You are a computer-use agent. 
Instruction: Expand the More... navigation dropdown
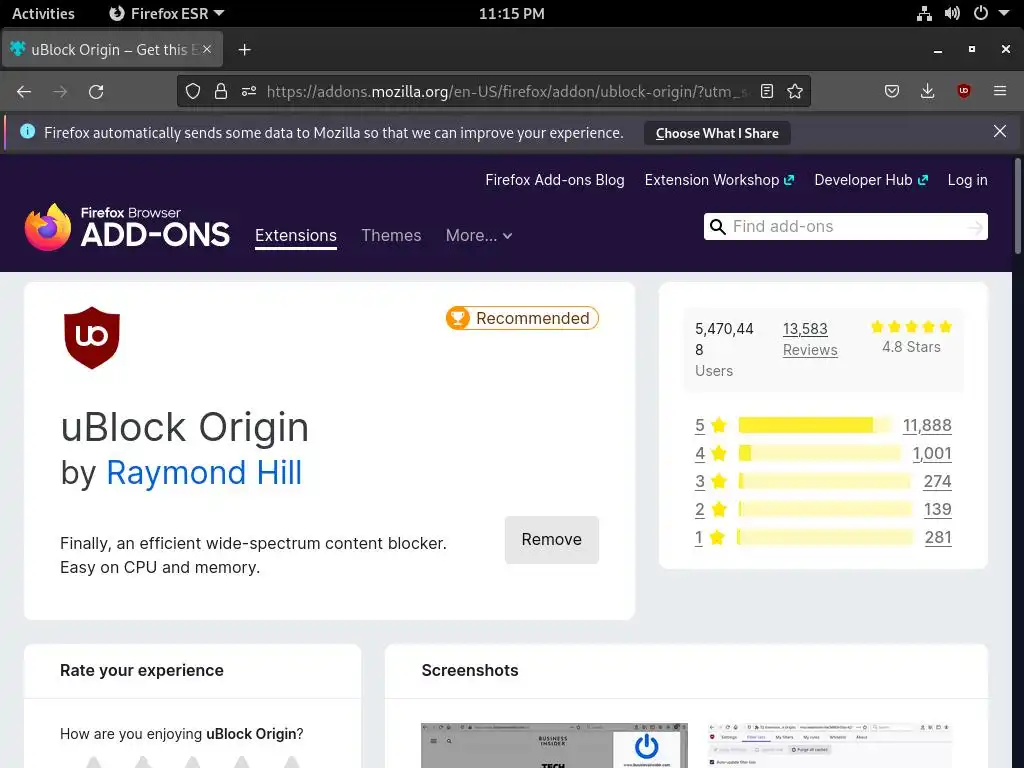click(479, 235)
